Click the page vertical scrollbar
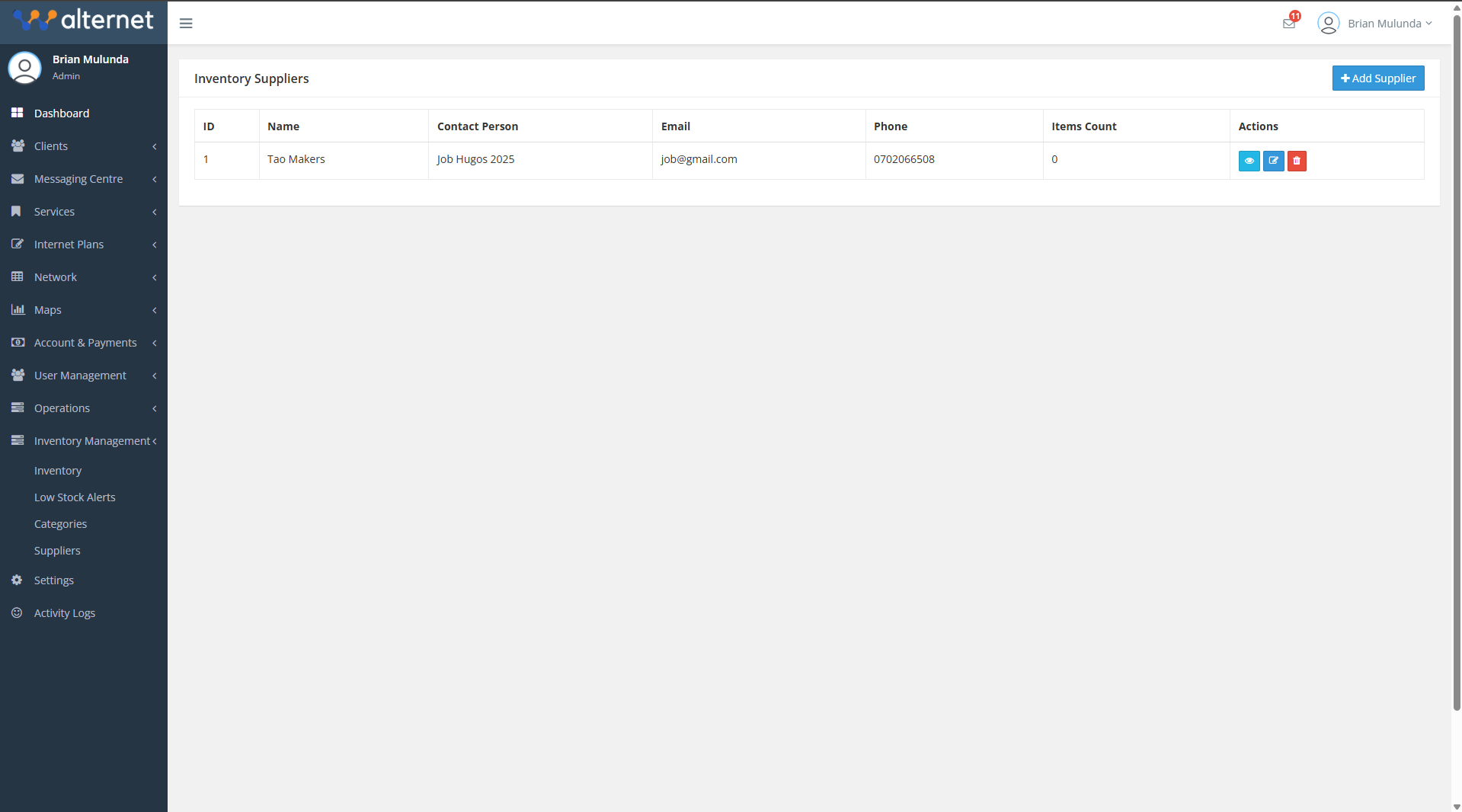This screenshot has width=1462, height=812. coord(1456,366)
